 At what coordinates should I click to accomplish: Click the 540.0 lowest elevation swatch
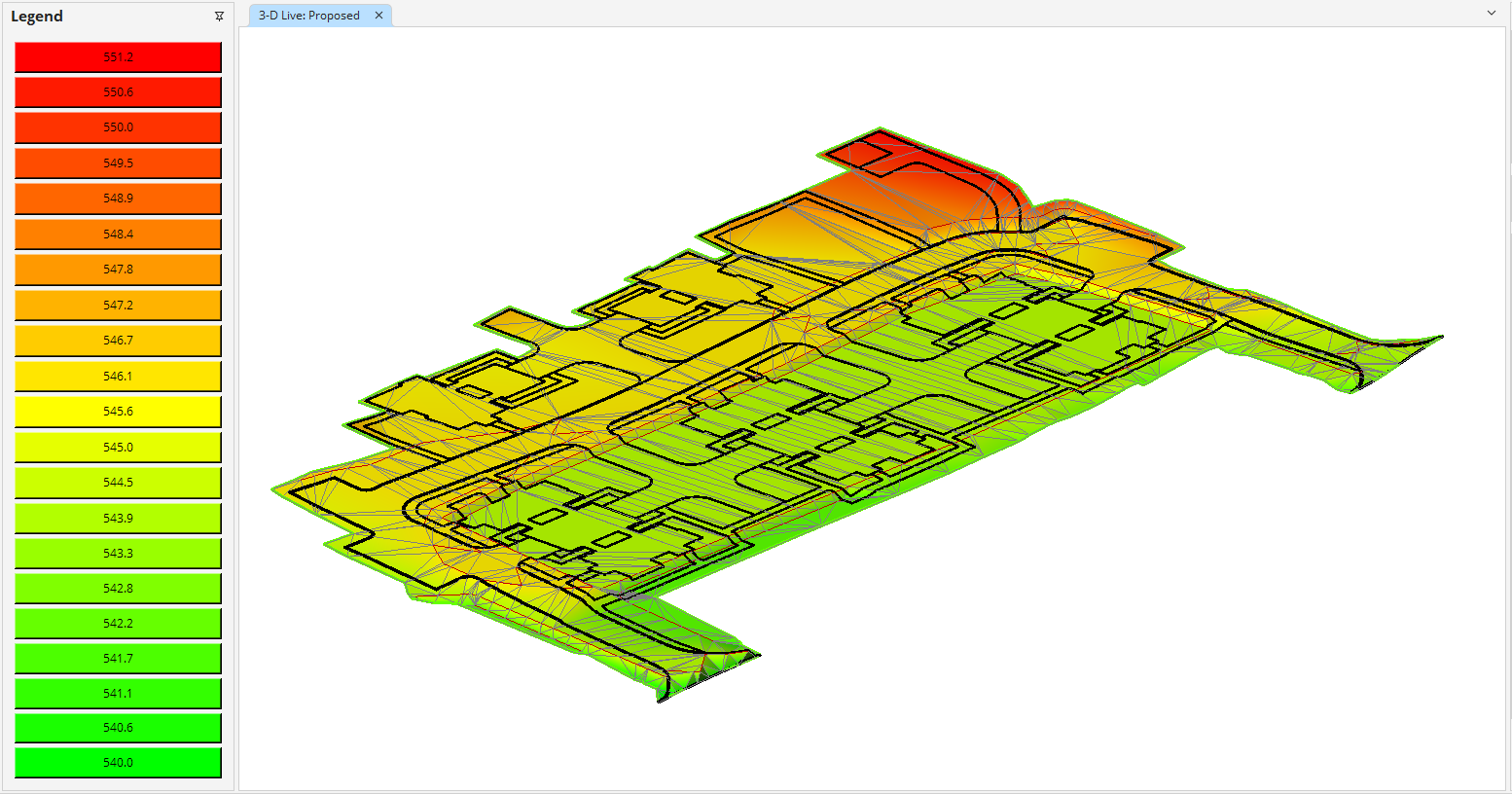click(x=118, y=763)
